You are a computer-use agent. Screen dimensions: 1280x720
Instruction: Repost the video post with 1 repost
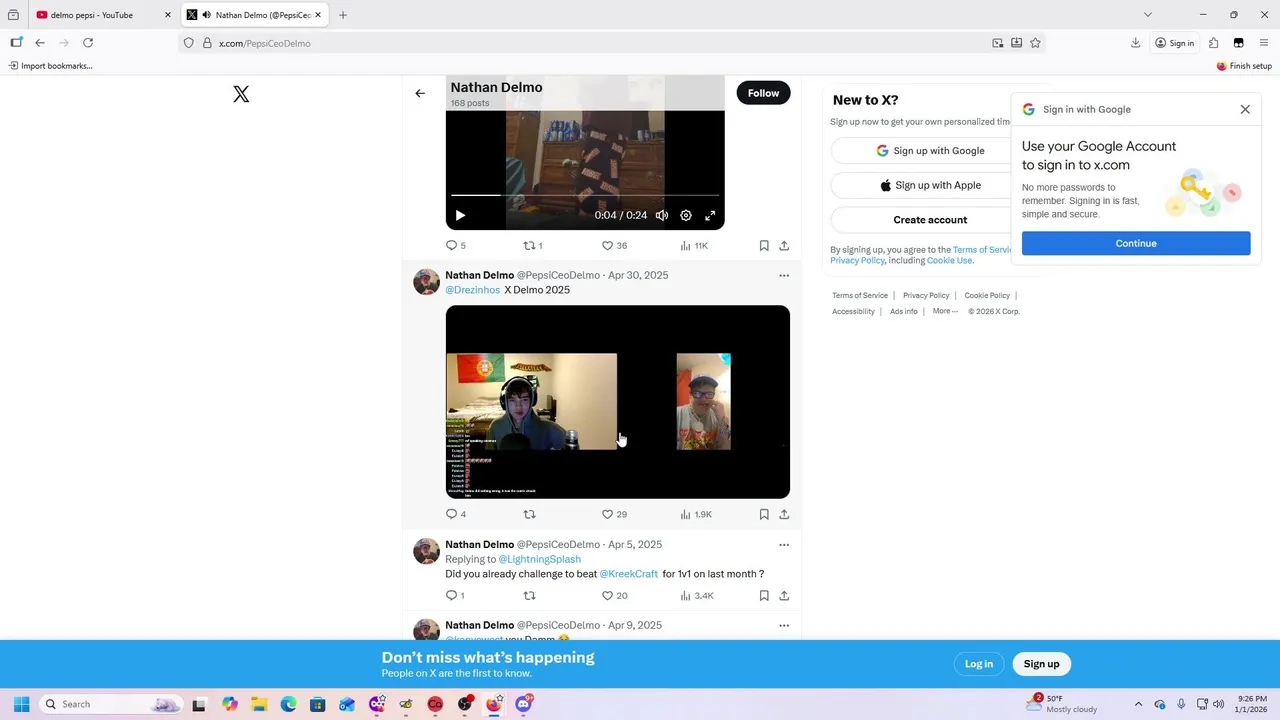533,245
